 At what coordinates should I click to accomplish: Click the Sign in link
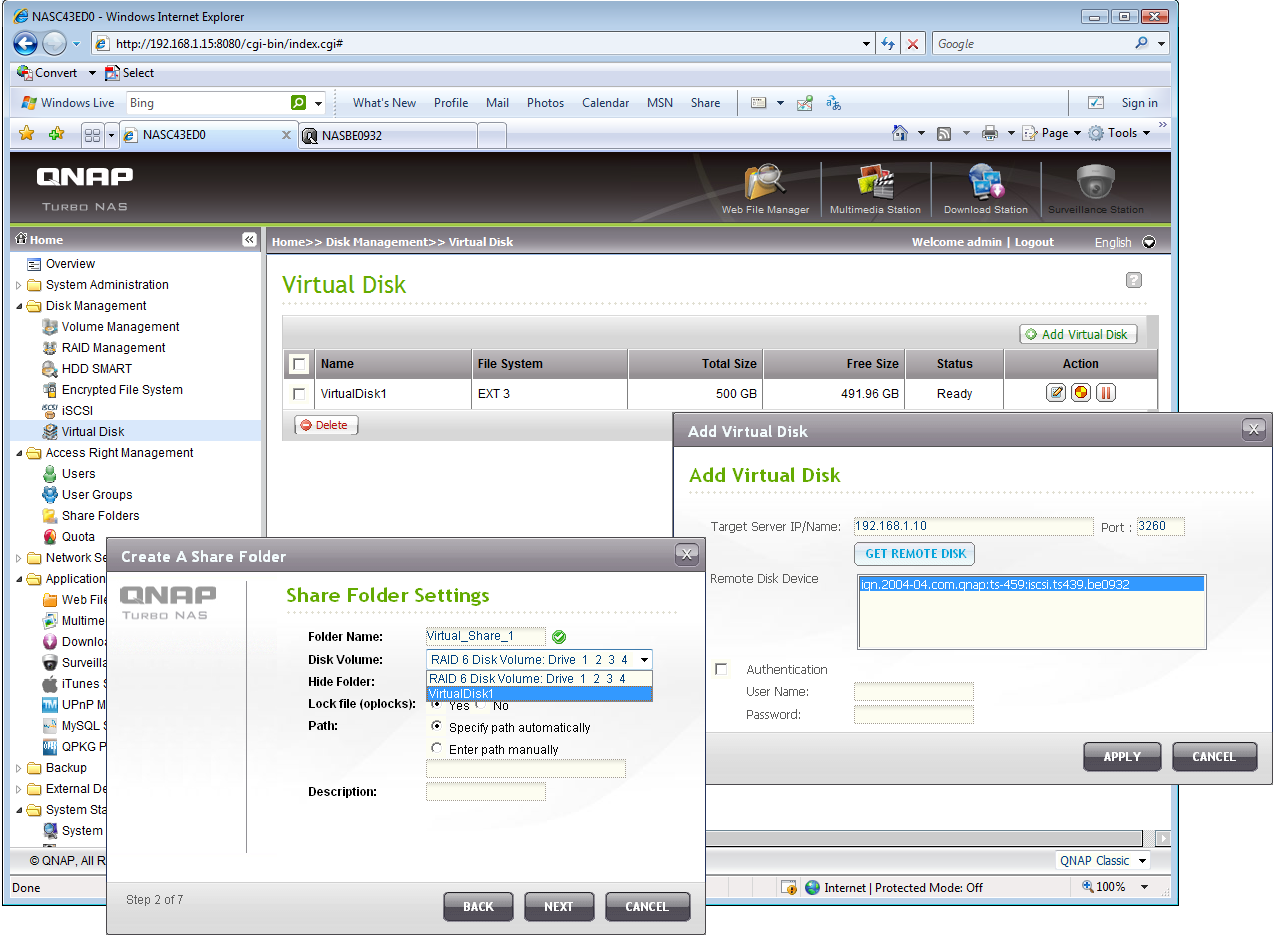(1139, 103)
